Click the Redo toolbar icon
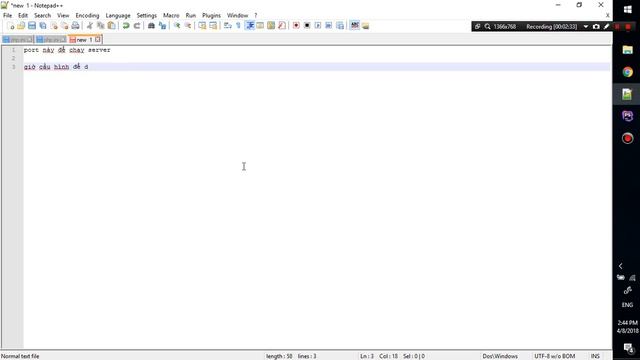 point(137,26)
